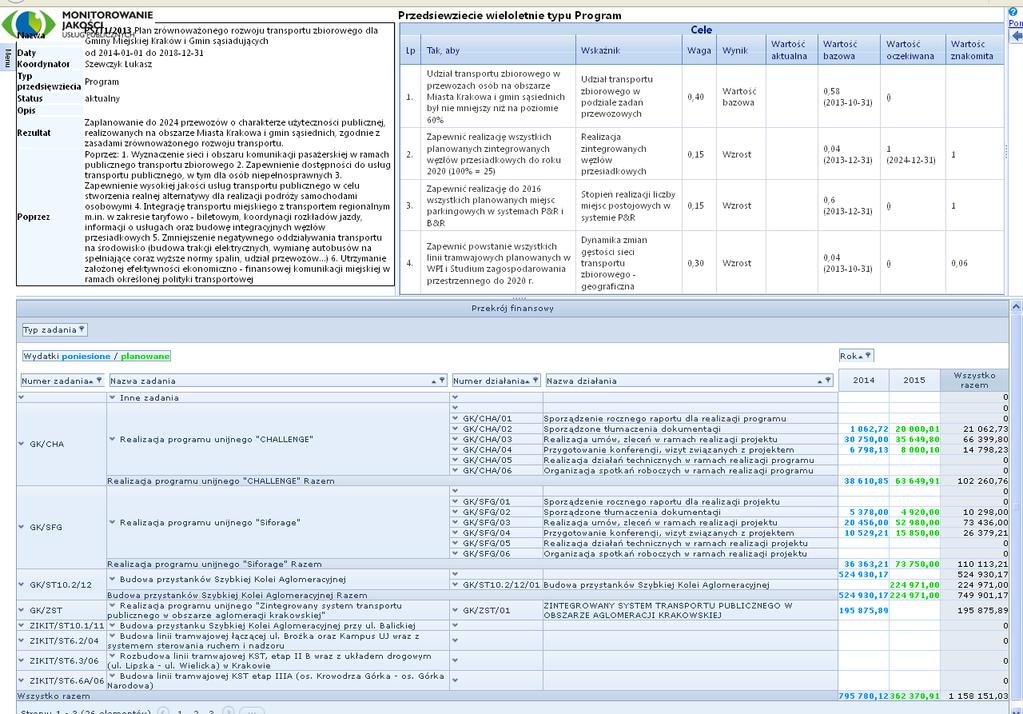Toggle the chevron beside GK/CHA/01
The height and width of the screenshot is (714, 1023).
point(455,418)
